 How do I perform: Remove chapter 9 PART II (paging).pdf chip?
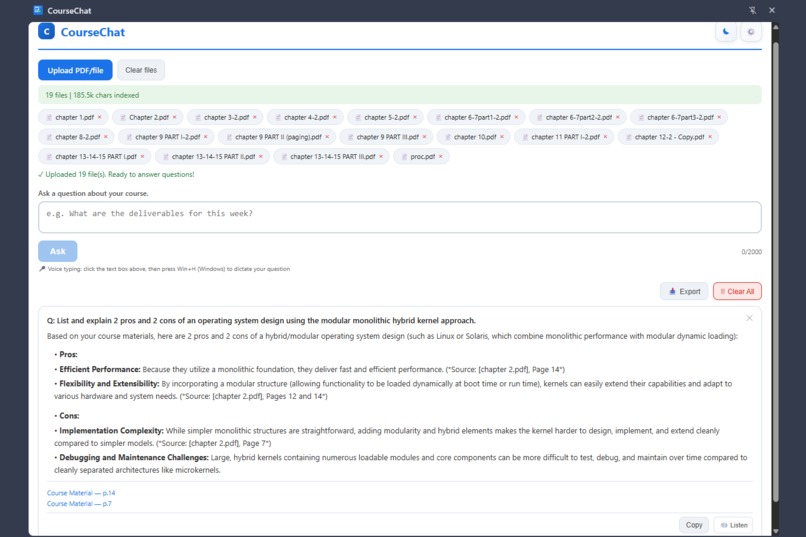(x=327, y=137)
